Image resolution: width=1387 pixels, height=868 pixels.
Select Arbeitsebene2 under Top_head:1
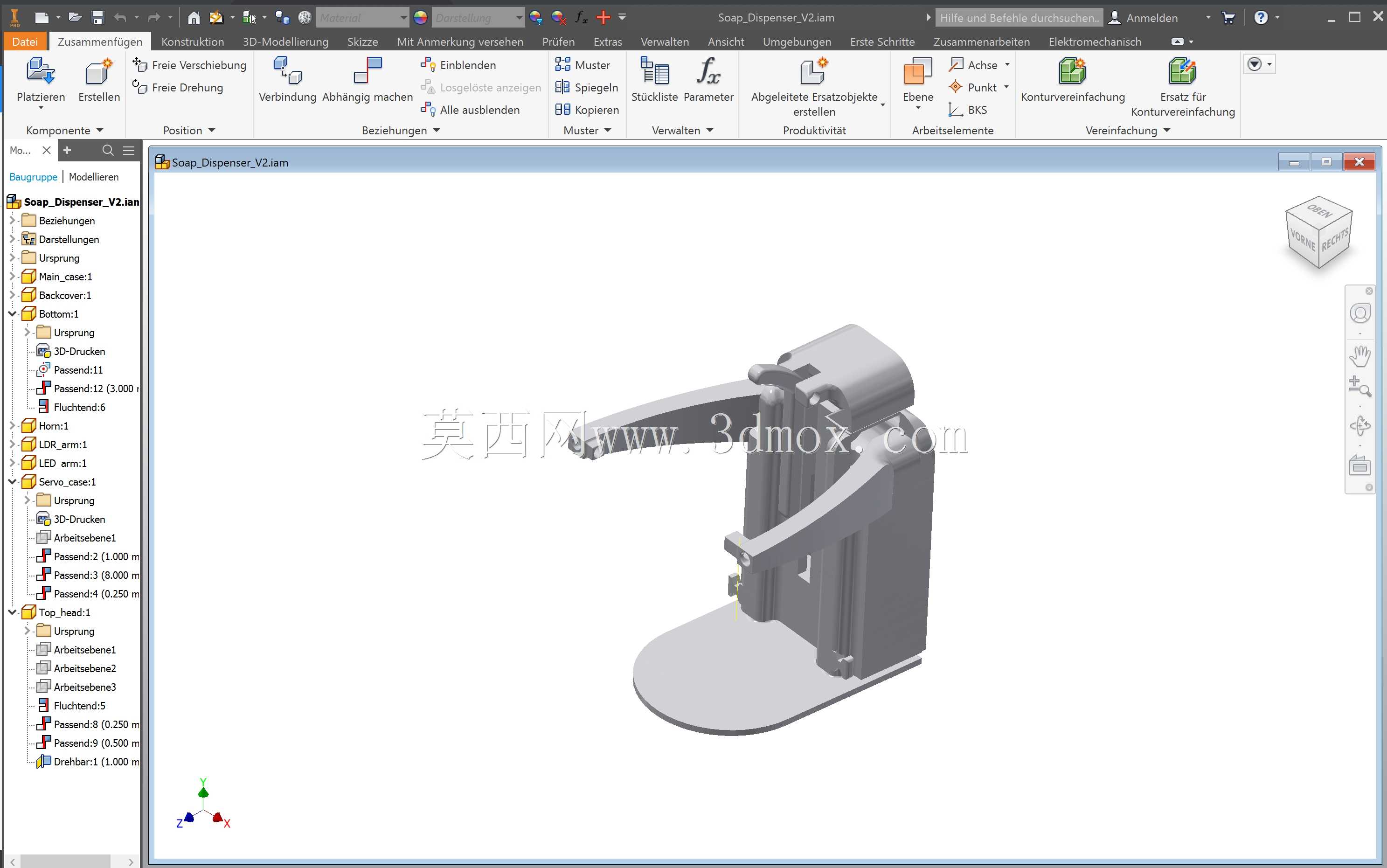(76, 668)
